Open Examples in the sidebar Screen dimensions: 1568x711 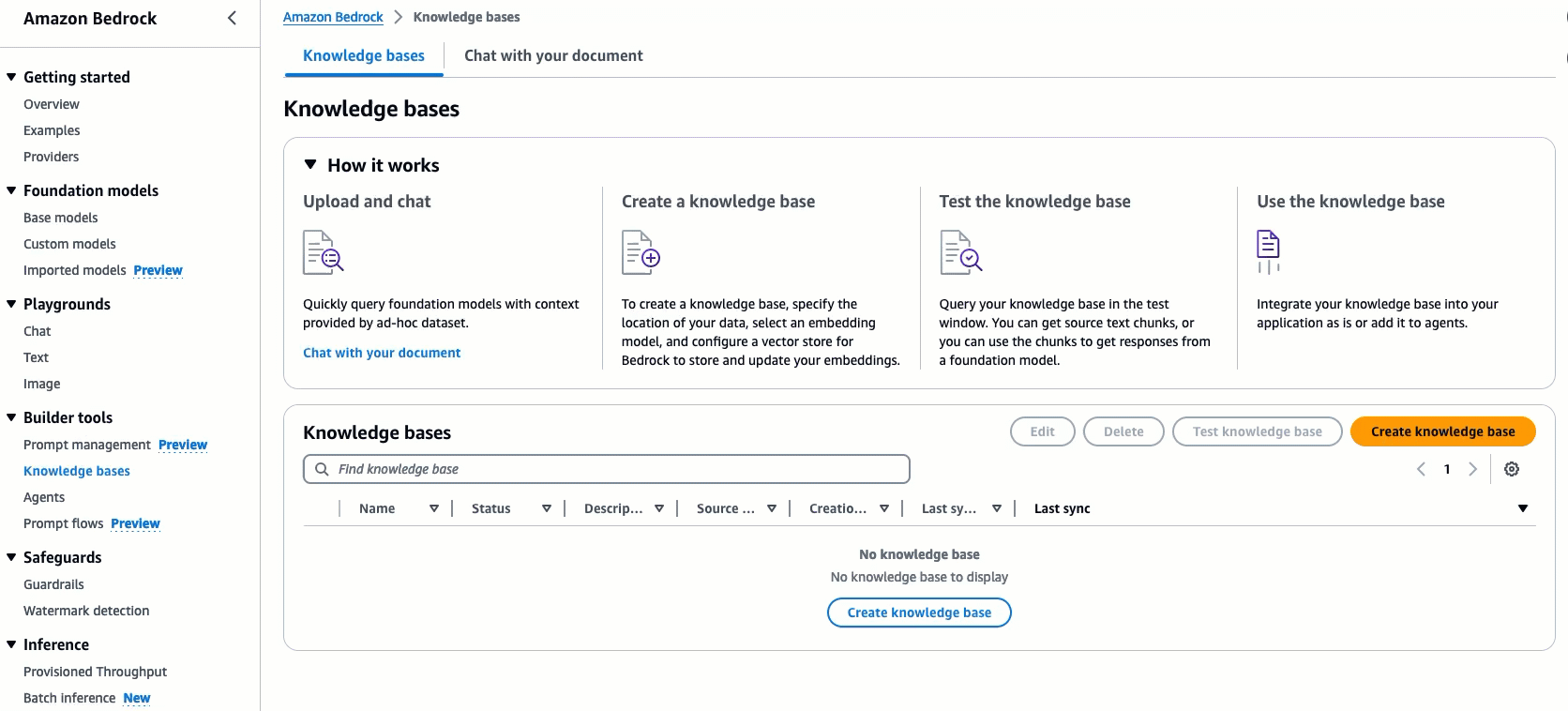pyautogui.click(x=52, y=130)
